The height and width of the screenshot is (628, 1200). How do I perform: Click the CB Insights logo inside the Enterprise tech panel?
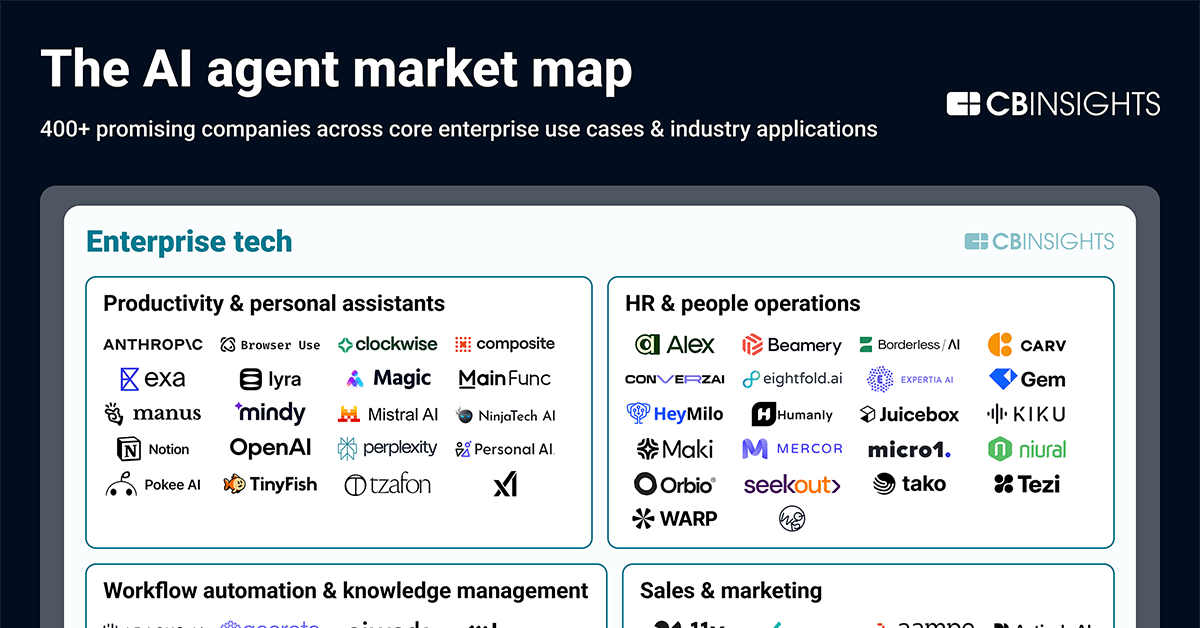tap(1039, 240)
